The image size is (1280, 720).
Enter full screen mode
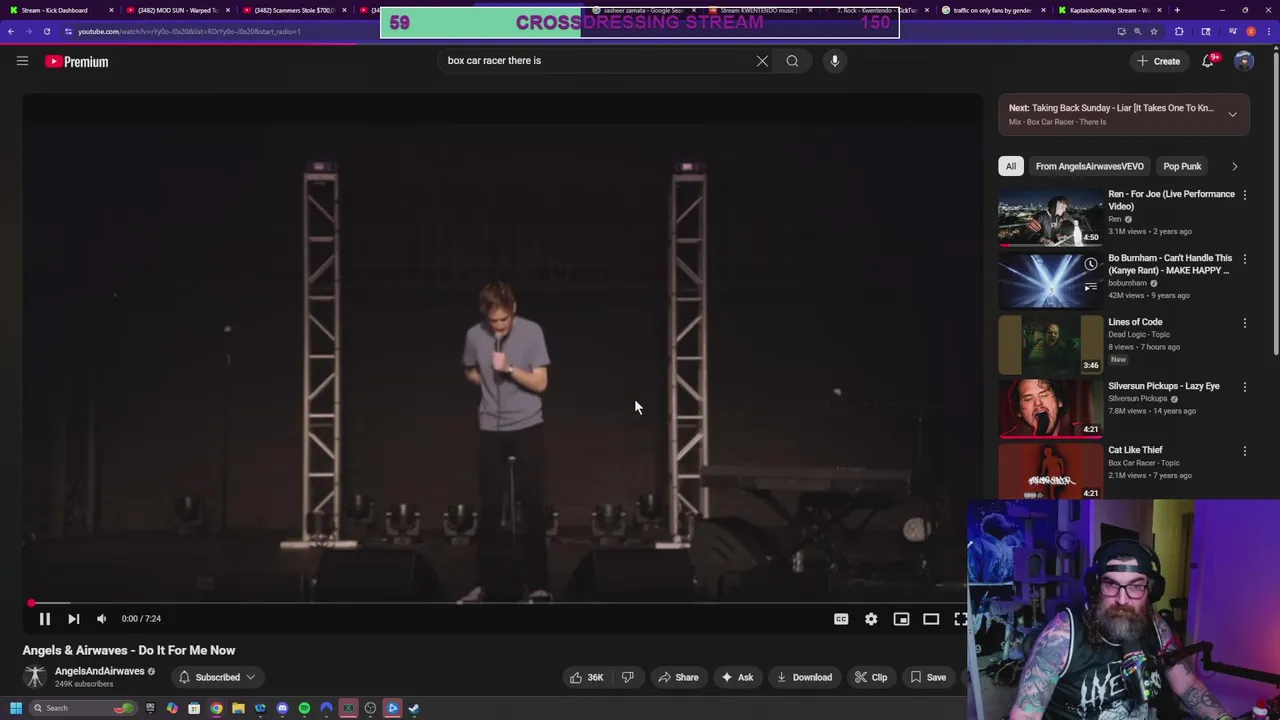tap(960, 619)
